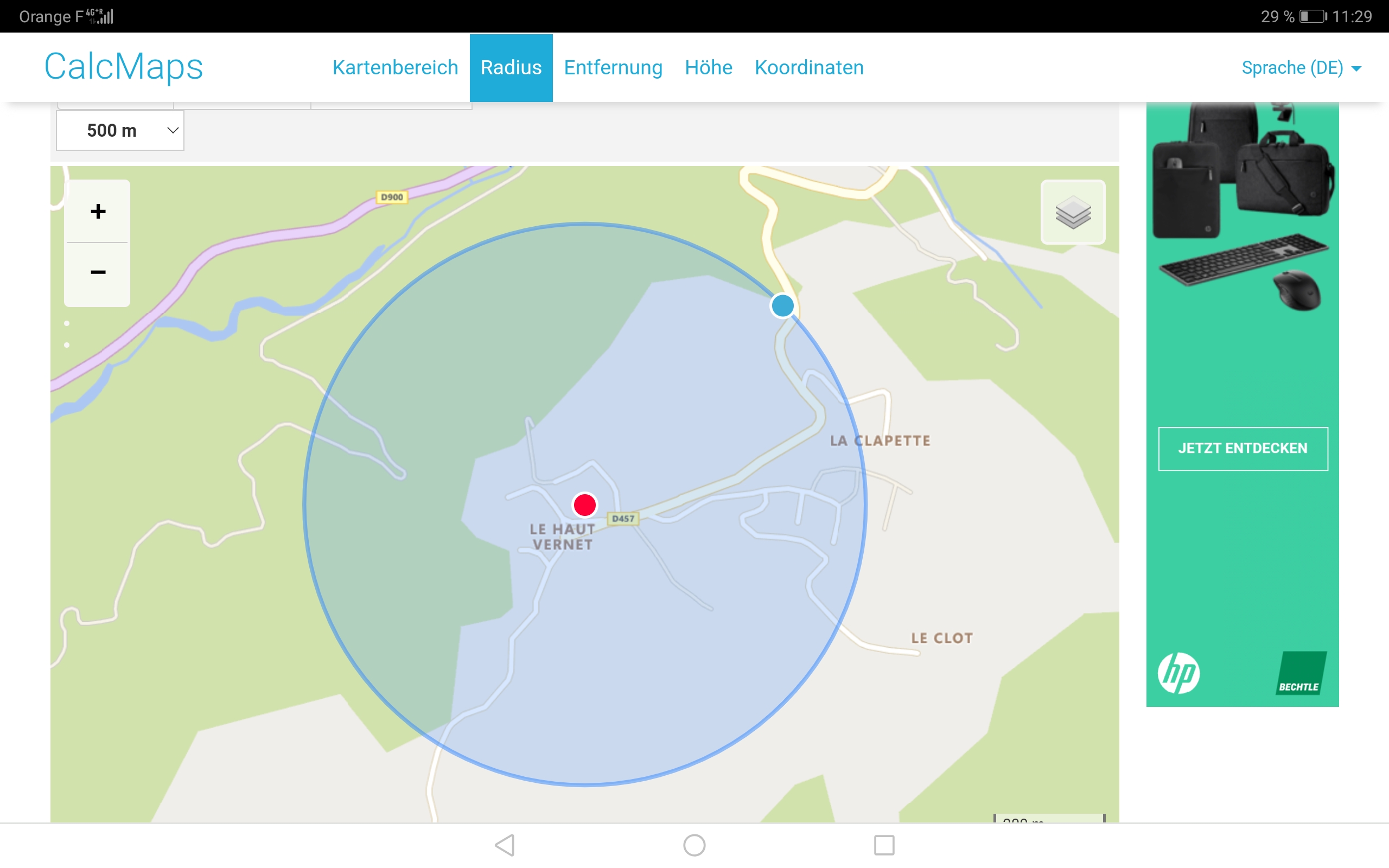
Task: Tap the Android recent apps square
Action: click(x=884, y=845)
